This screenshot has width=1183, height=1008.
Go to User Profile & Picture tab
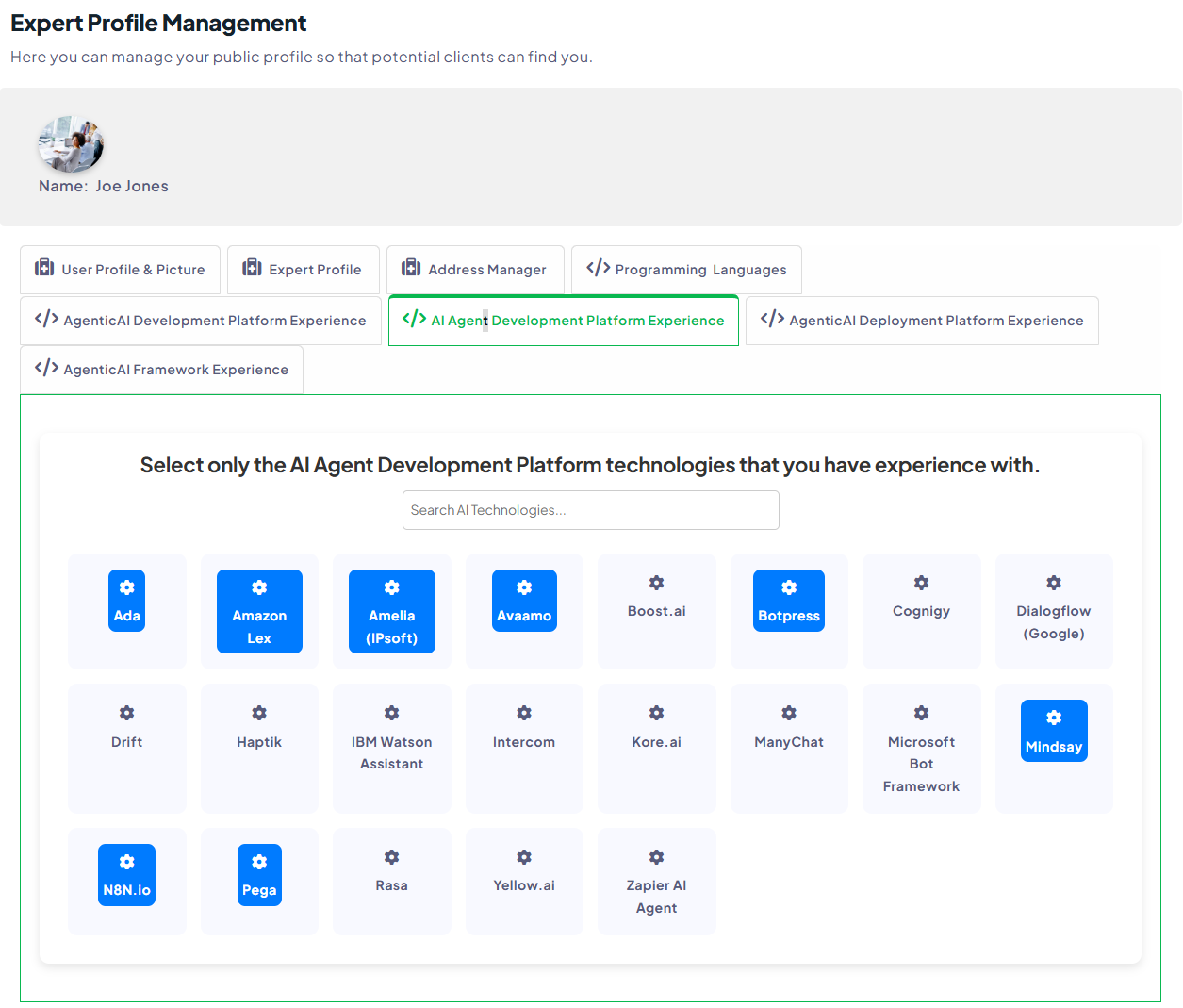121,270
